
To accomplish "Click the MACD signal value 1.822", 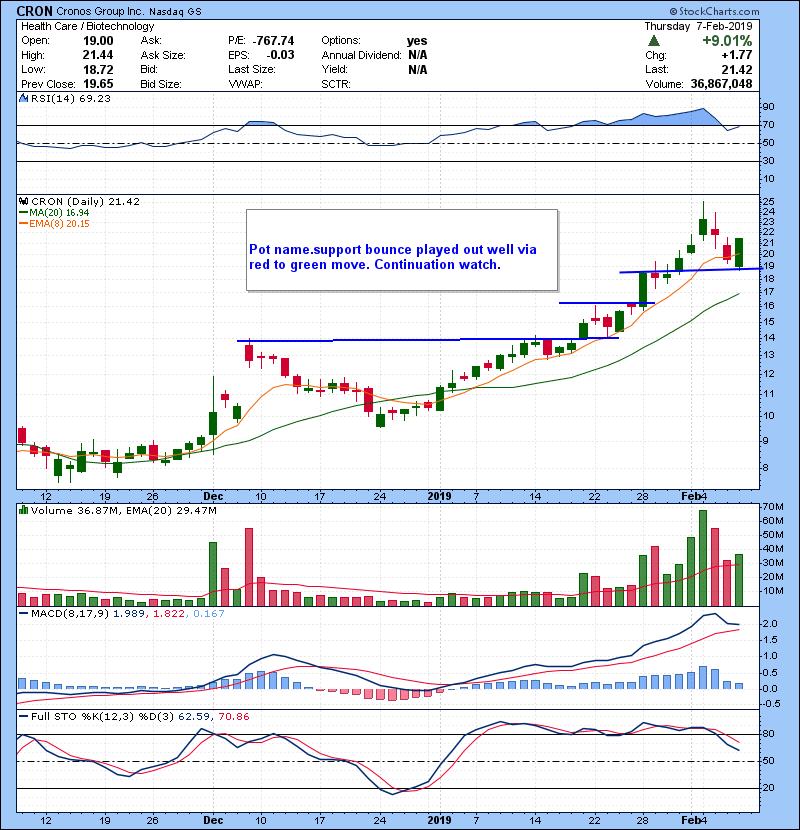I will [x=169, y=614].
